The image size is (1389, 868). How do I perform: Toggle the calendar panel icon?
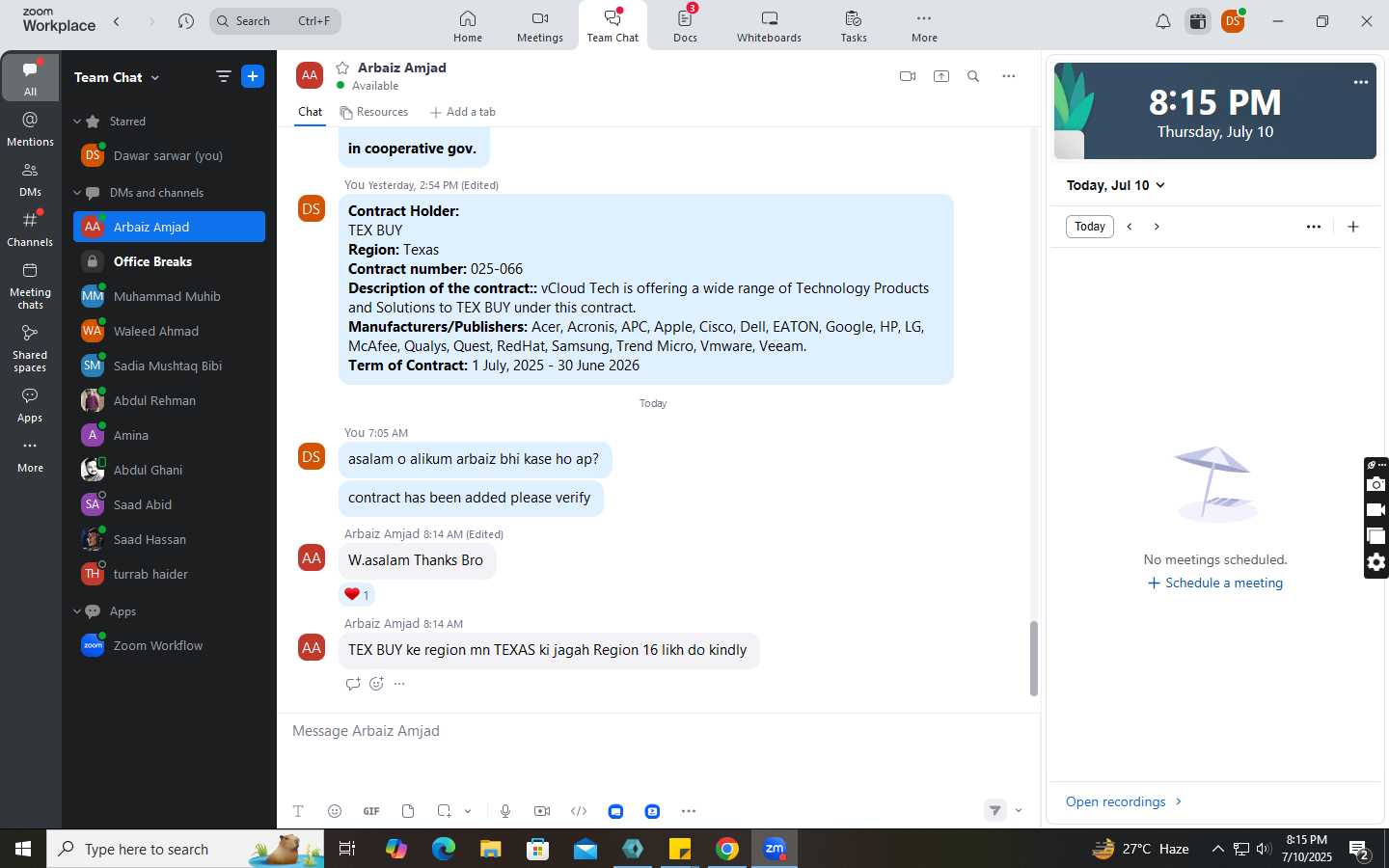(1198, 21)
